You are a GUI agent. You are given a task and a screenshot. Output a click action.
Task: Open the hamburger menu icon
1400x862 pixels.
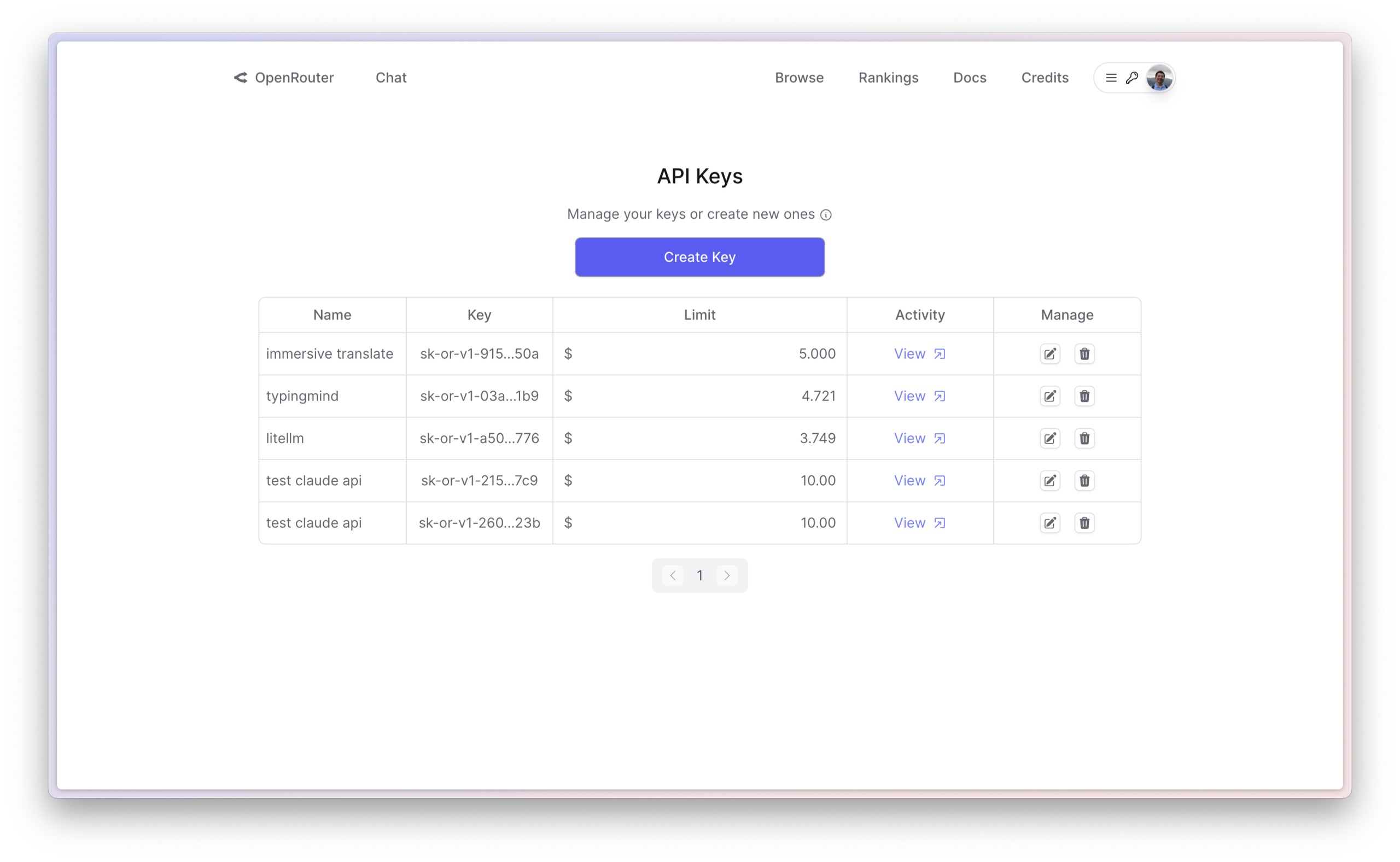[x=1111, y=78]
